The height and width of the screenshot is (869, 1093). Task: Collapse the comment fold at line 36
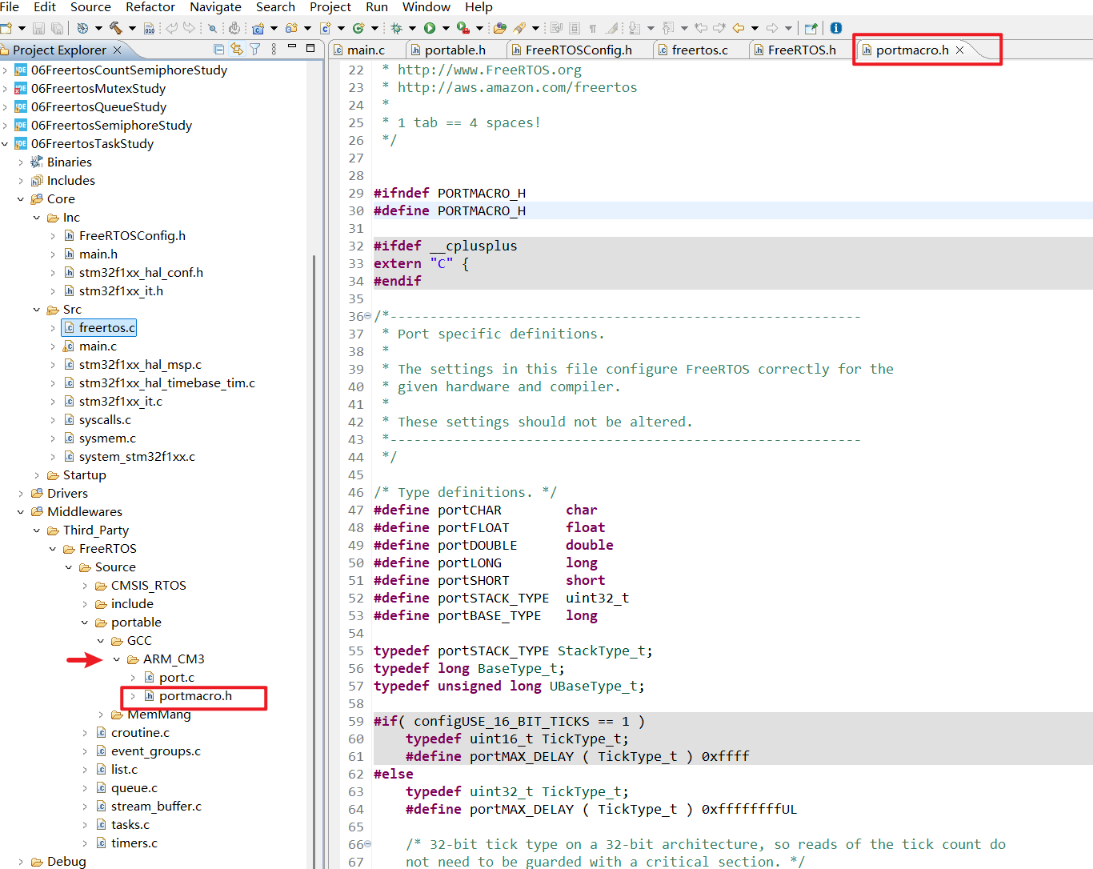(368, 317)
